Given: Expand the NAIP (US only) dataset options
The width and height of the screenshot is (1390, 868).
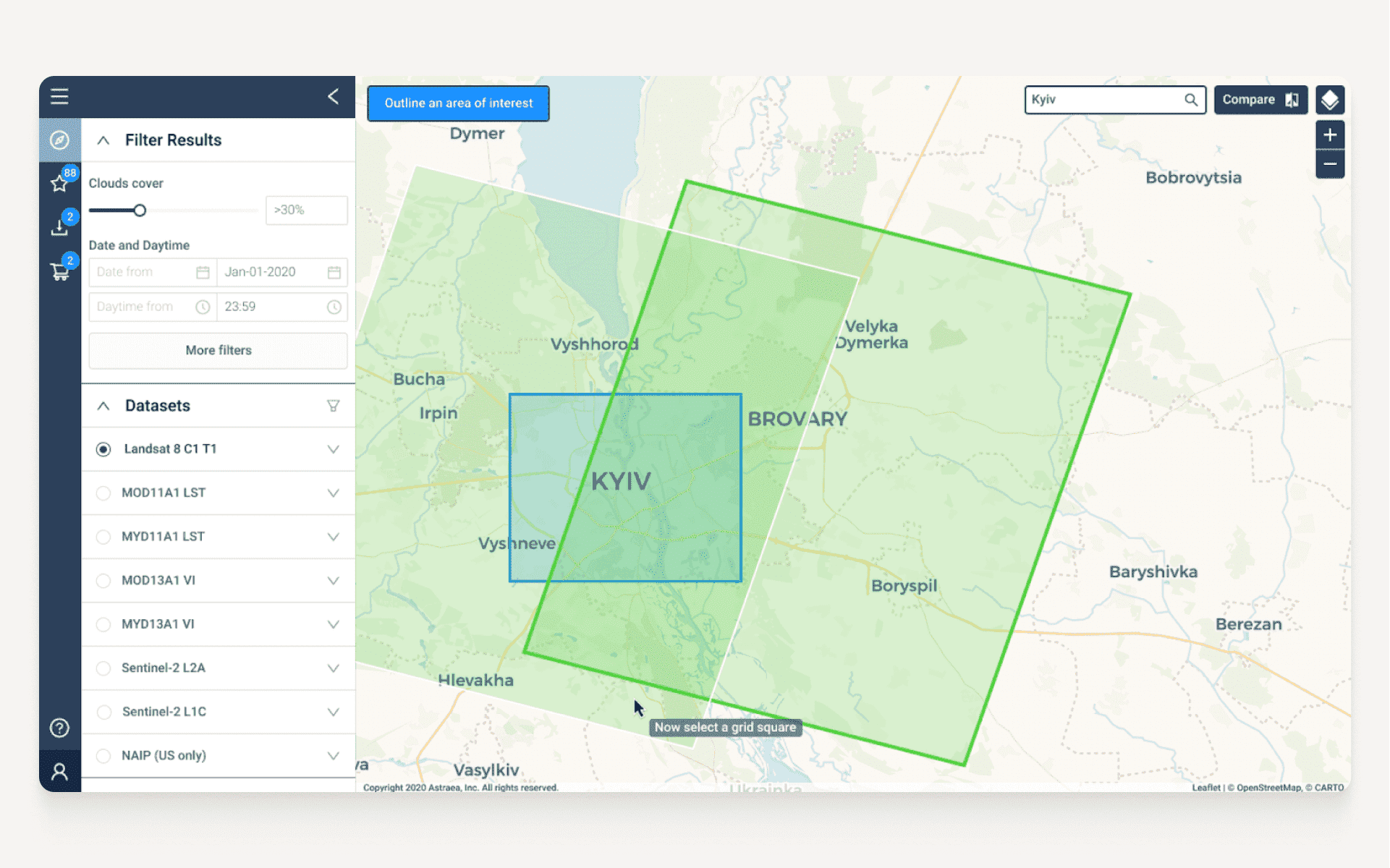Looking at the screenshot, I should click(x=333, y=755).
